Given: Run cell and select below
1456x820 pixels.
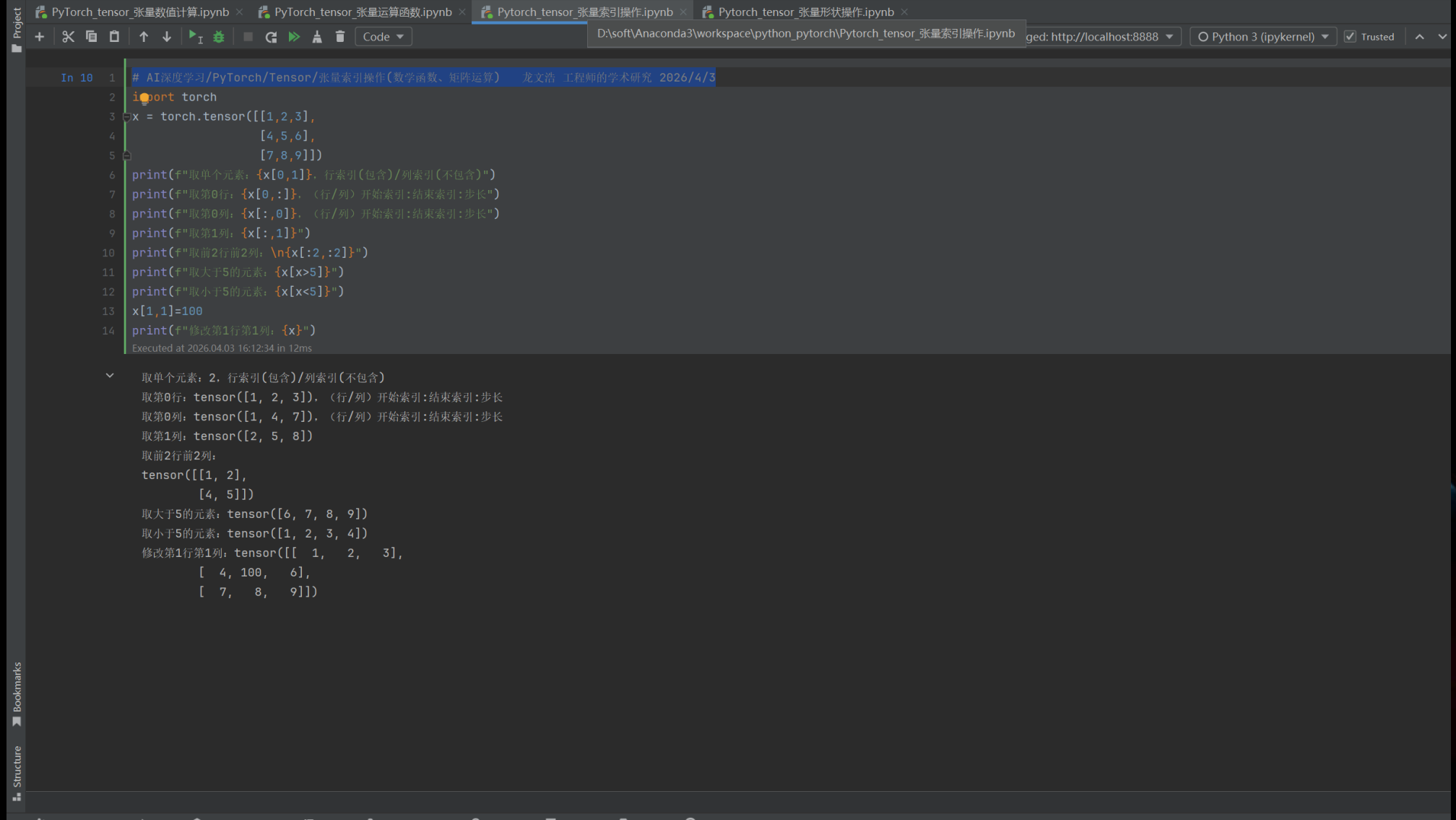Looking at the screenshot, I should click(x=195, y=37).
